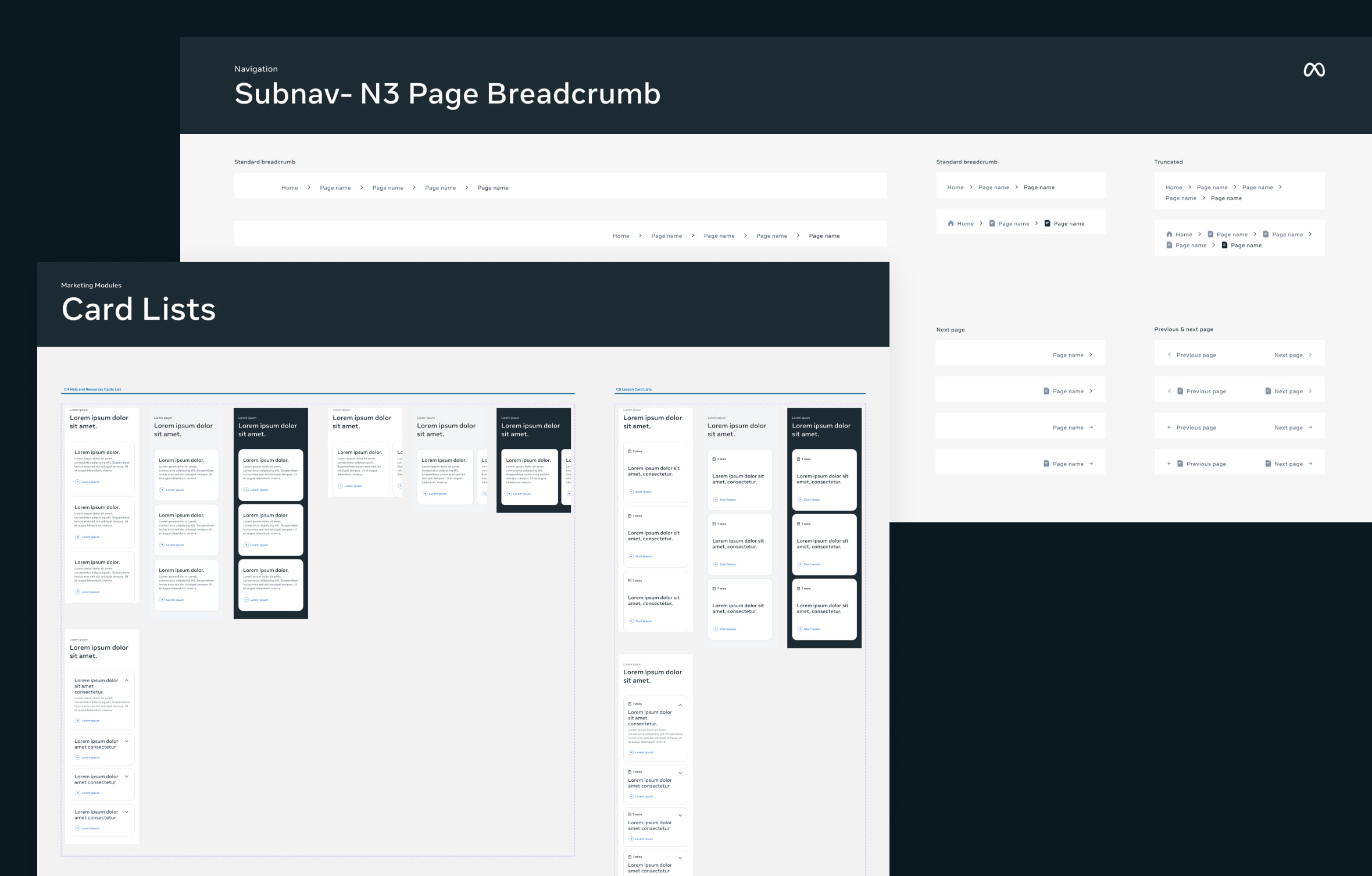Click house icon in the Truncated breadcrumb

1169,234
